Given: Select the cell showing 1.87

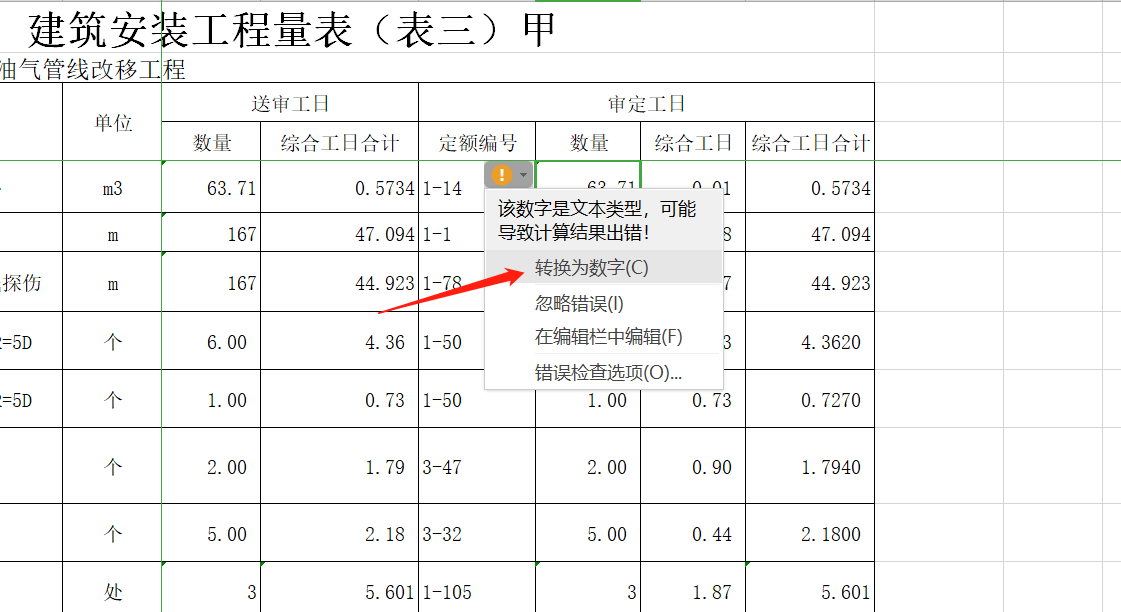Looking at the screenshot, I should [x=693, y=592].
